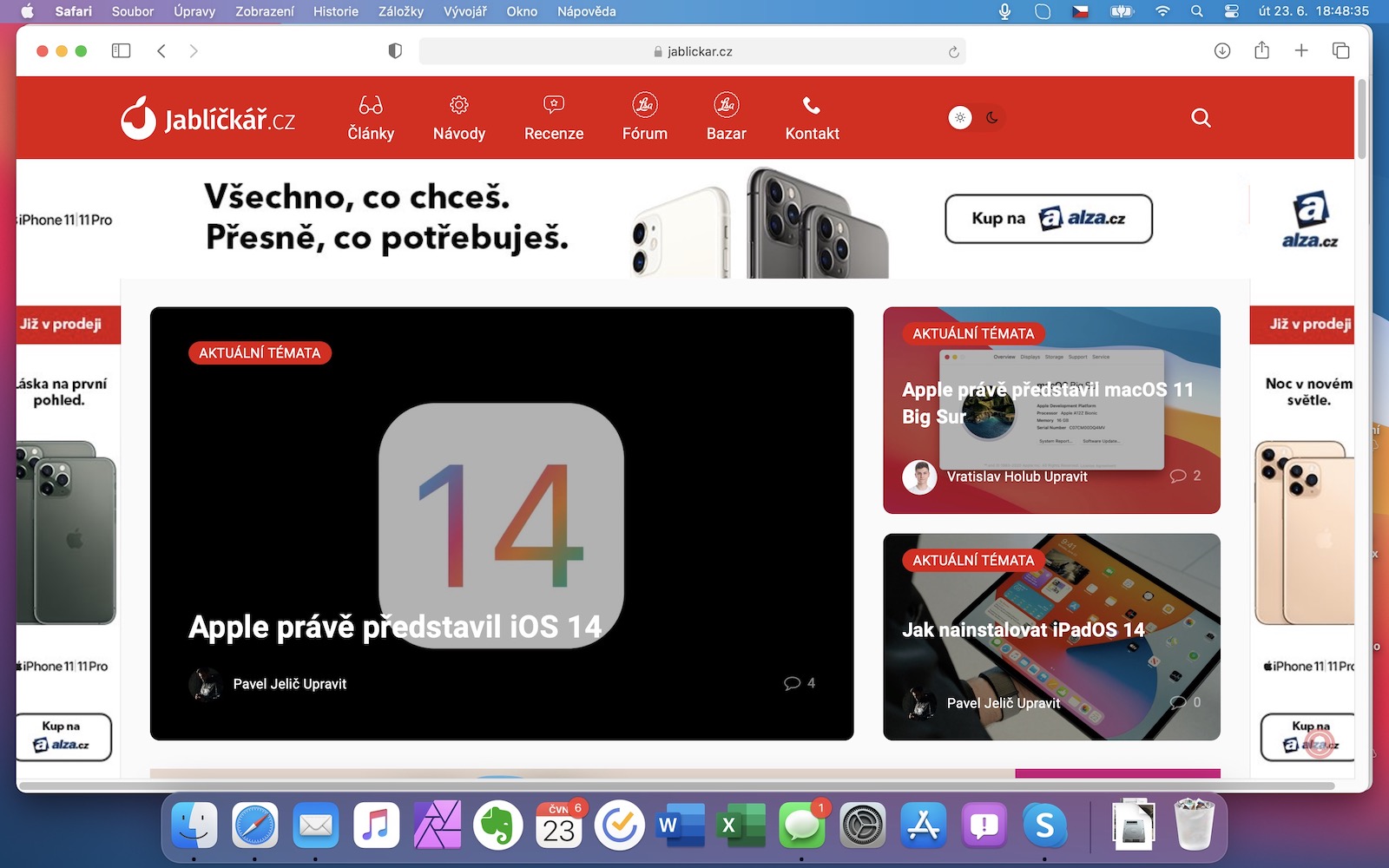Switch the site to dark mode moon
Screen dimensions: 1389x868
(991, 117)
